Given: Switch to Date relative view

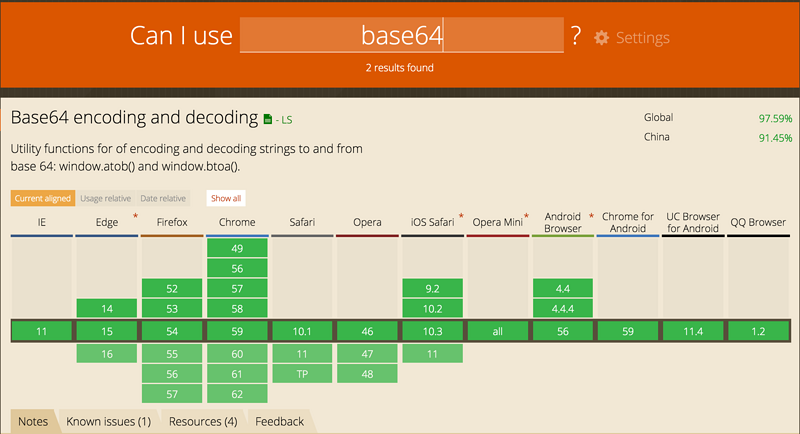Looking at the screenshot, I should coord(163,198).
